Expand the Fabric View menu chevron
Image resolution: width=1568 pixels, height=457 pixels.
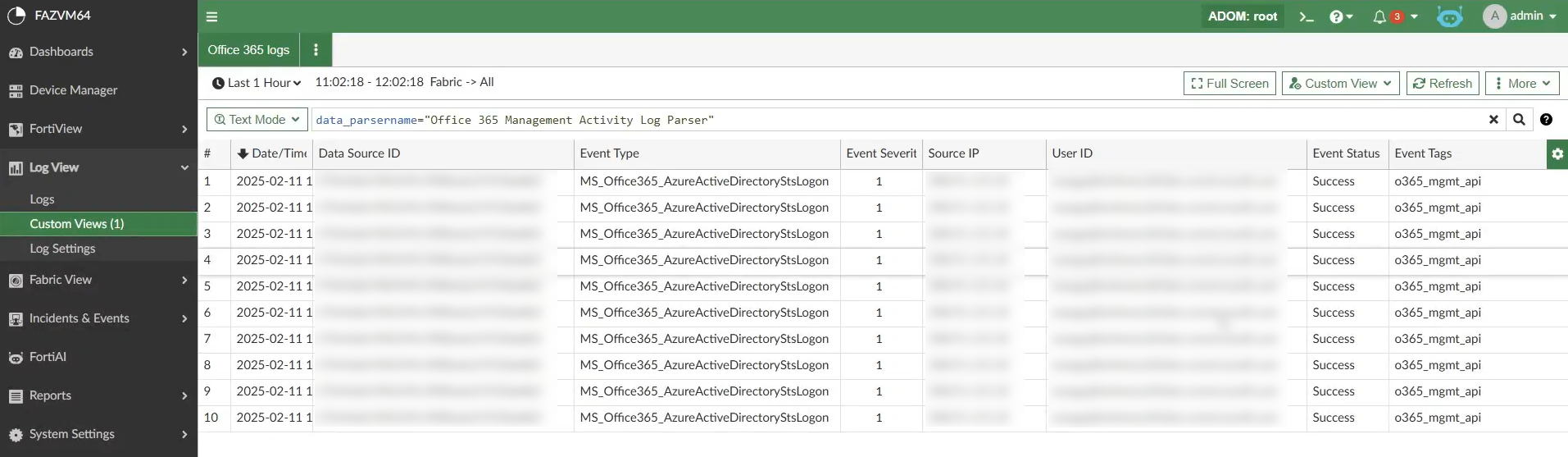tap(184, 281)
